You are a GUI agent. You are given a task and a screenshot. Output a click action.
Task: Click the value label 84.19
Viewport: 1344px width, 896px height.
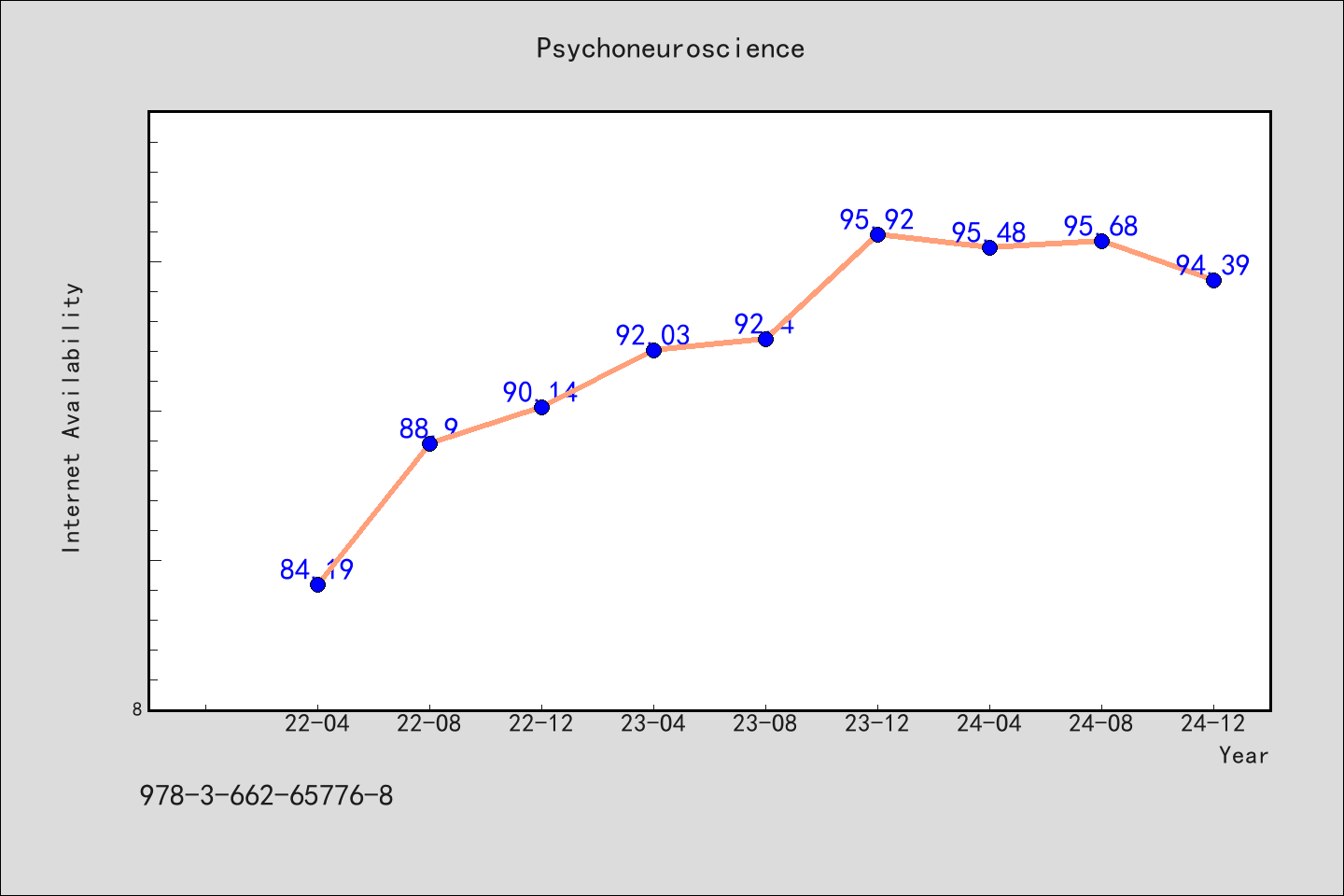point(317,570)
